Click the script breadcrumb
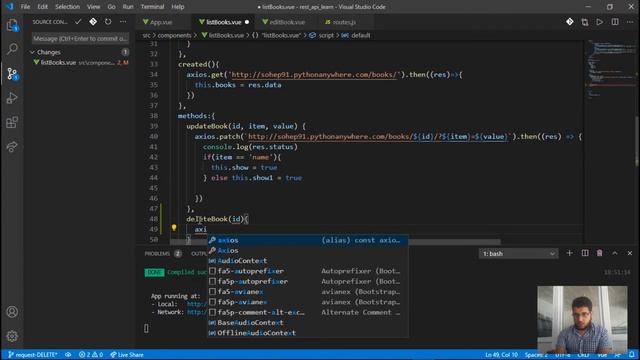The height and width of the screenshot is (360, 640). tap(326, 36)
